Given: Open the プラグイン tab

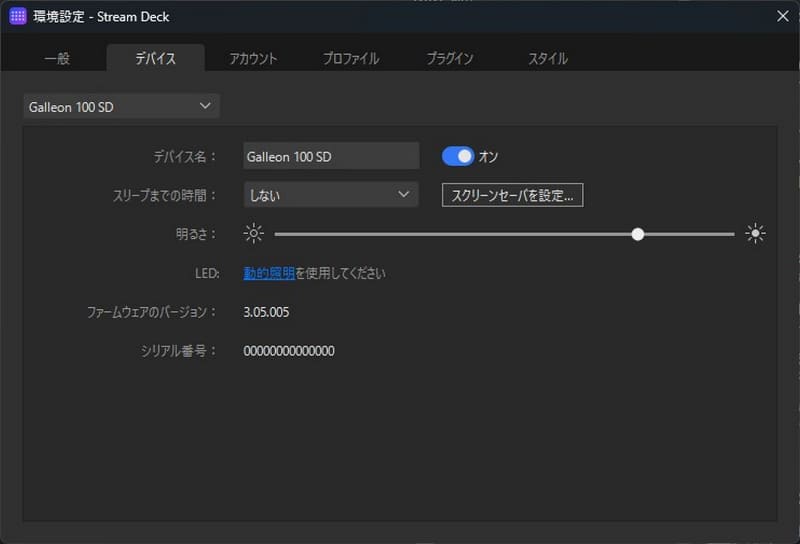Looking at the screenshot, I should click(449, 58).
